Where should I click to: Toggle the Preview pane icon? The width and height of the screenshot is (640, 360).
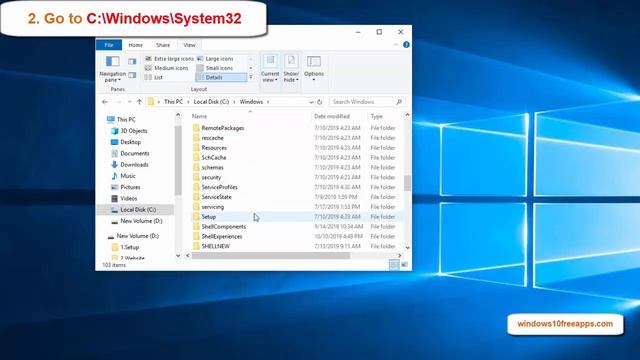click(132, 62)
